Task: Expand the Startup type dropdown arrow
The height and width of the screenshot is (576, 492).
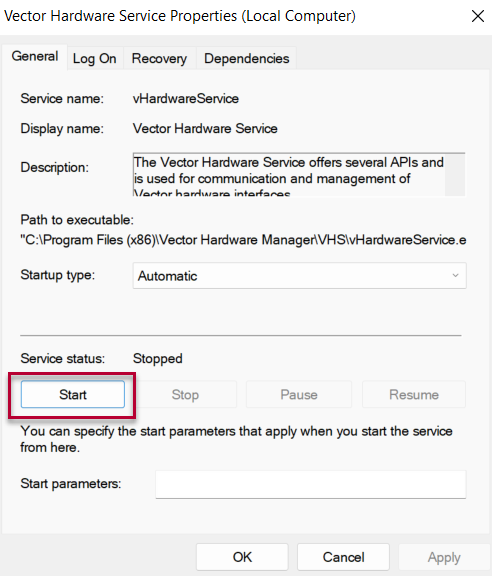Action: pos(455,276)
